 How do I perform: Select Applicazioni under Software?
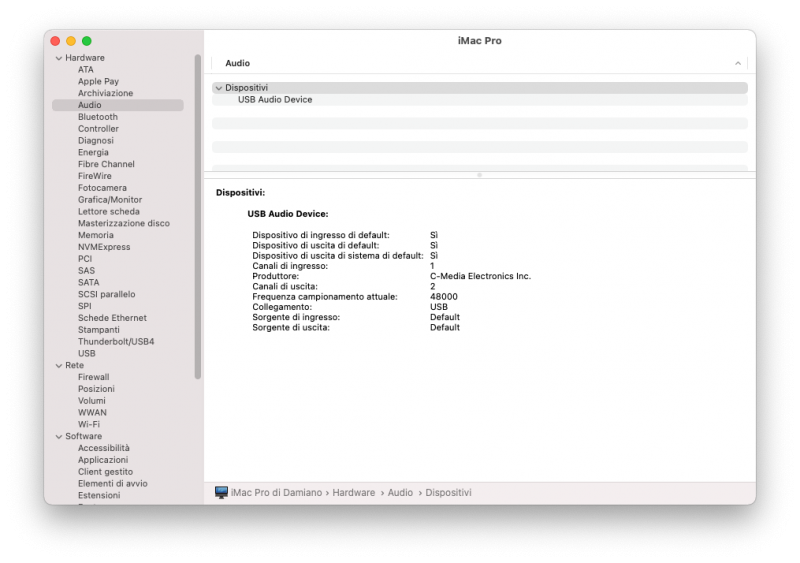pos(103,460)
